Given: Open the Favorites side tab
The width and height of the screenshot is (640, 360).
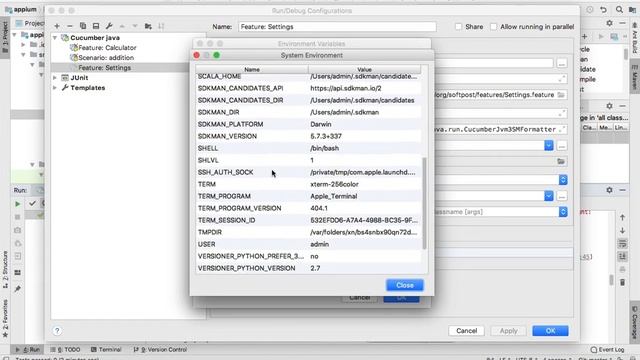Looking at the screenshot, I should coord(5,318).
